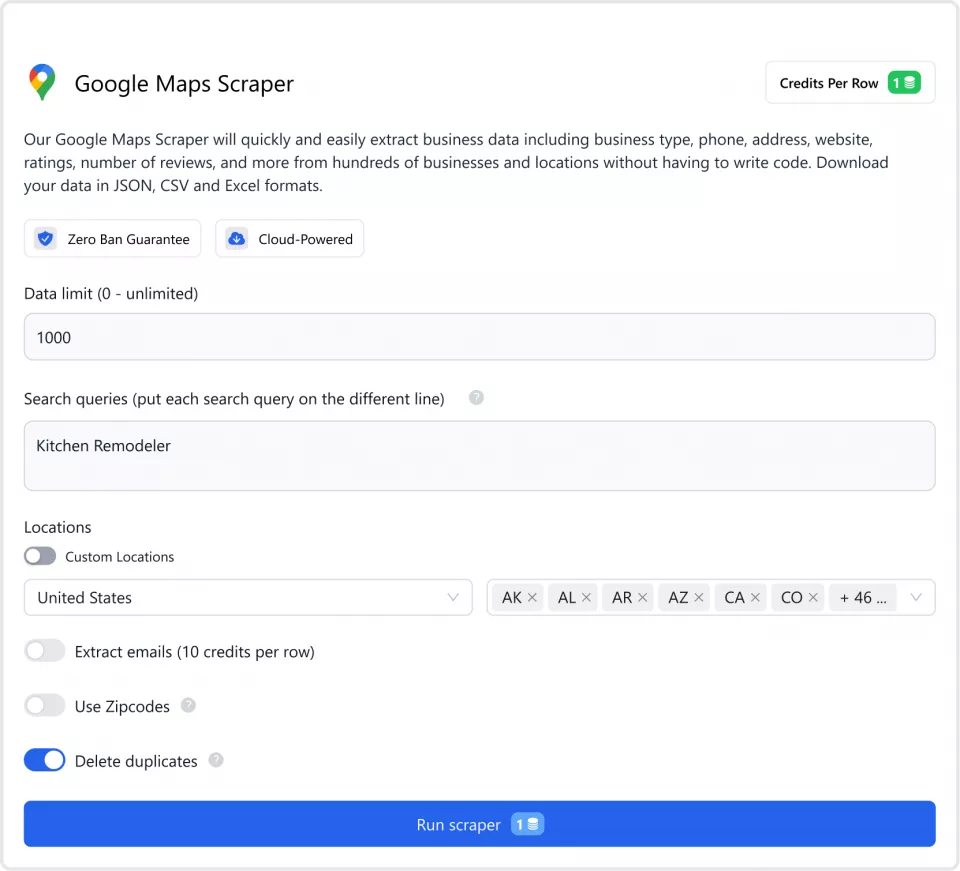Turn on the Use Zipcodes switch
Viewport: 960px width, 871px height.
pos(44,705)
